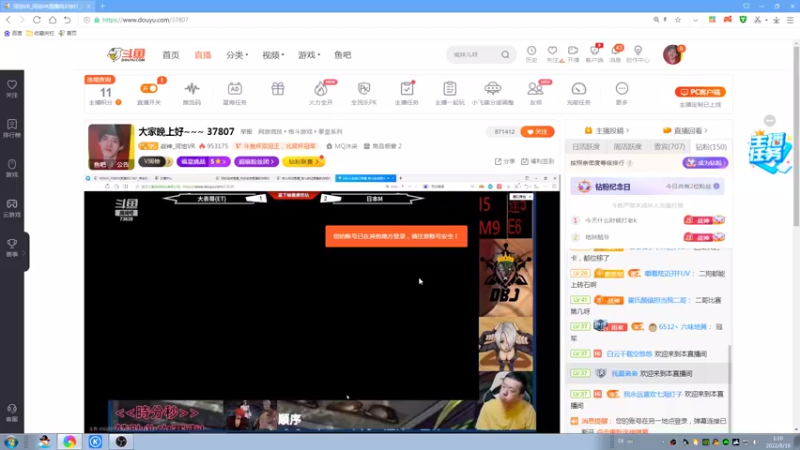This screenshot has height=450, width=800.
Task: Expand the 赛事 trophy sidebar item
Action: point(12,247)
